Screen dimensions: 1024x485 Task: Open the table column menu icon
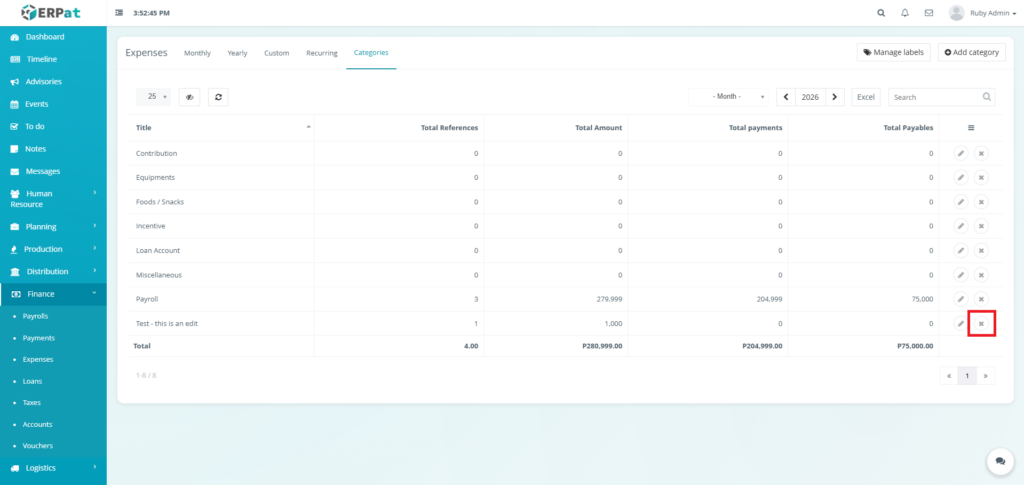[971, 128]
